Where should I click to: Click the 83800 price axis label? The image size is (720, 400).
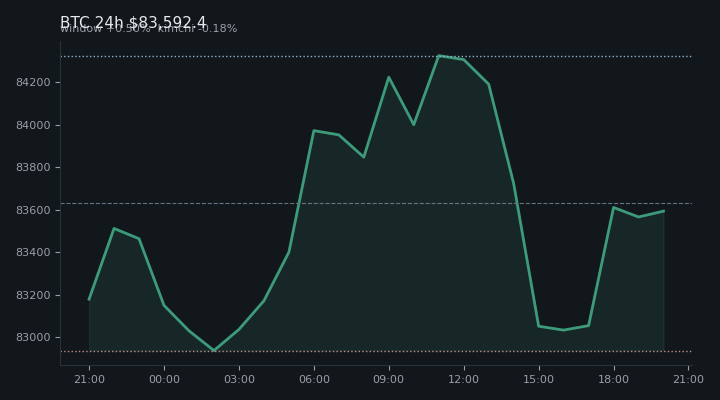pyautogui.click(x=33, y=168)
